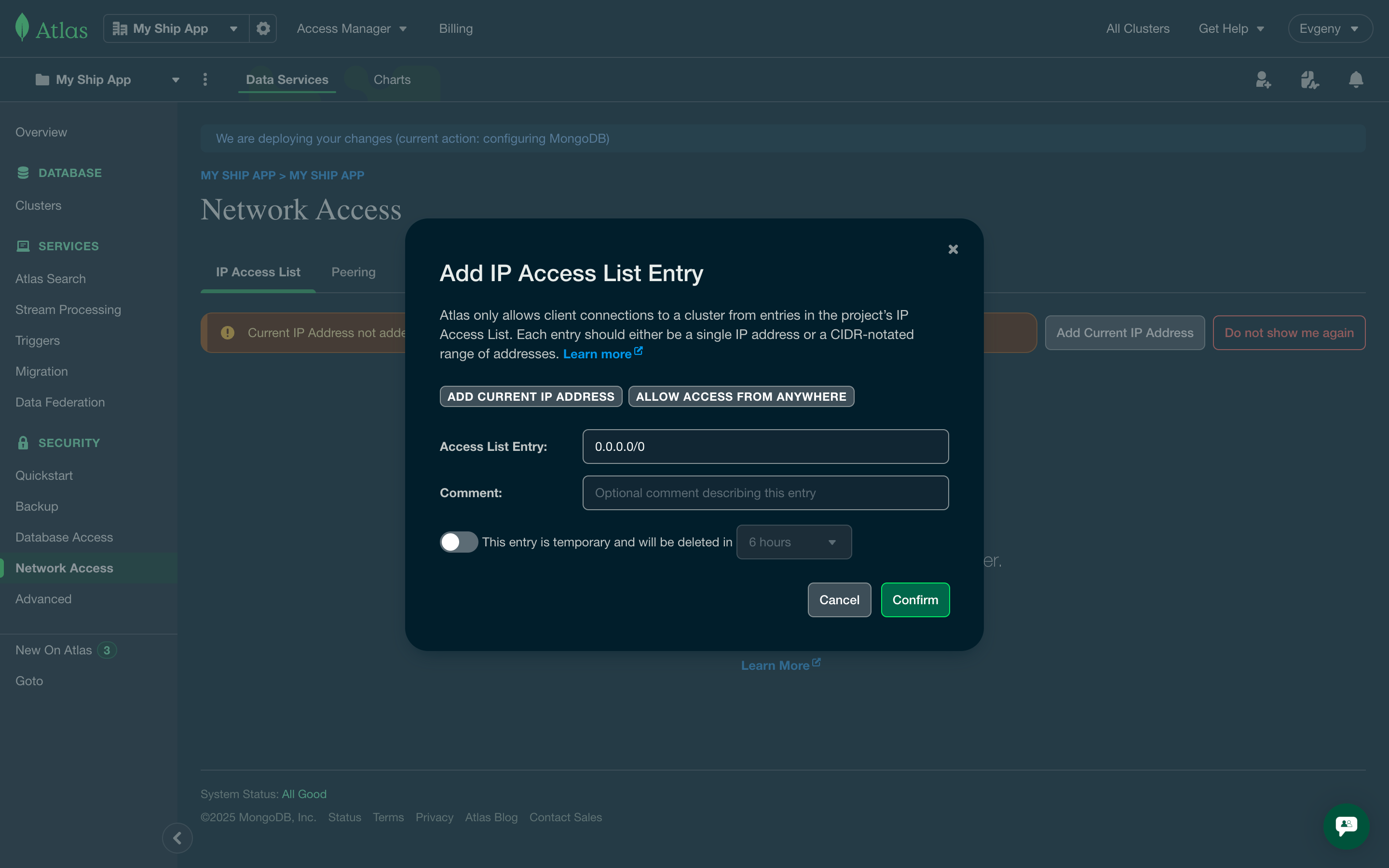Open the activity feed icon
This screenshot has width=1389, height=868.
[x=1309, y=80]
